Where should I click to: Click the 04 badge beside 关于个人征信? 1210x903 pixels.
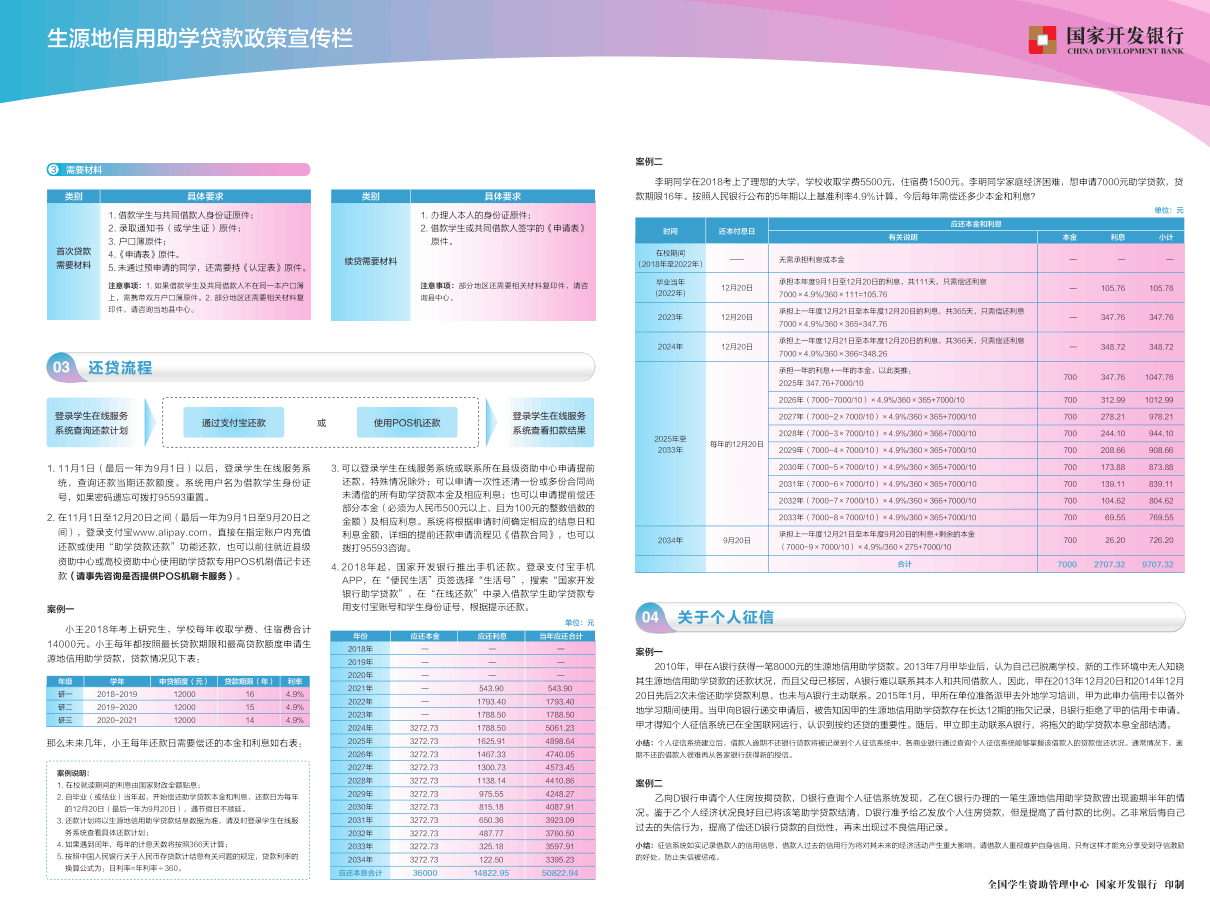pyautogui.click(x=651, y=617)
